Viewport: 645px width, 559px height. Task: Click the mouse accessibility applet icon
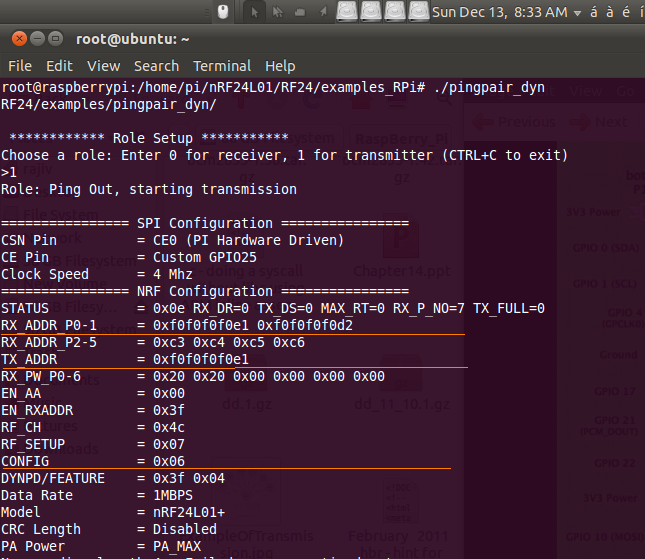click(223, 12)
